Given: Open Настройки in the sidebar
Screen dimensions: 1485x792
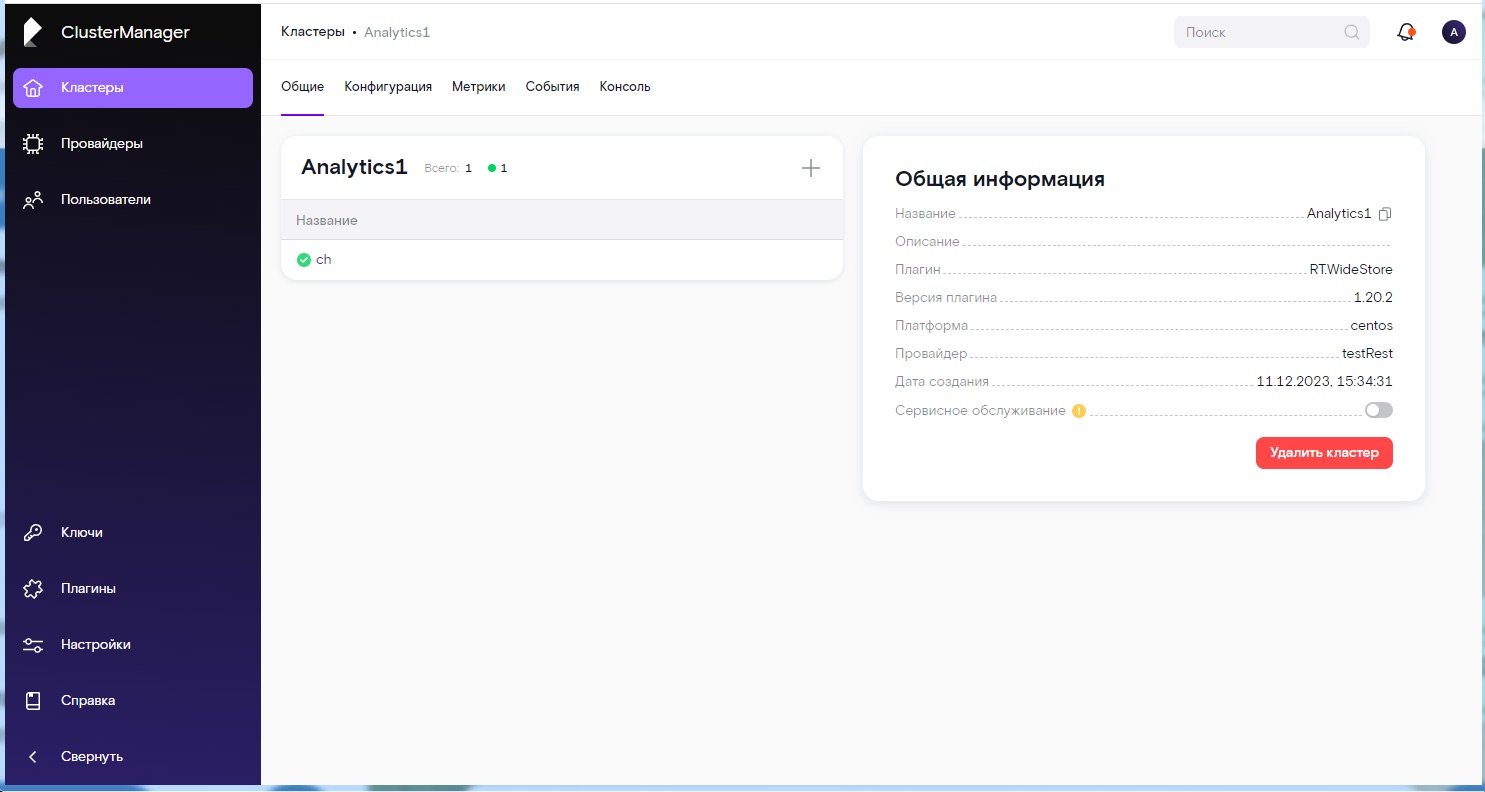Looking at the screenshot, I should click(133, 644).
